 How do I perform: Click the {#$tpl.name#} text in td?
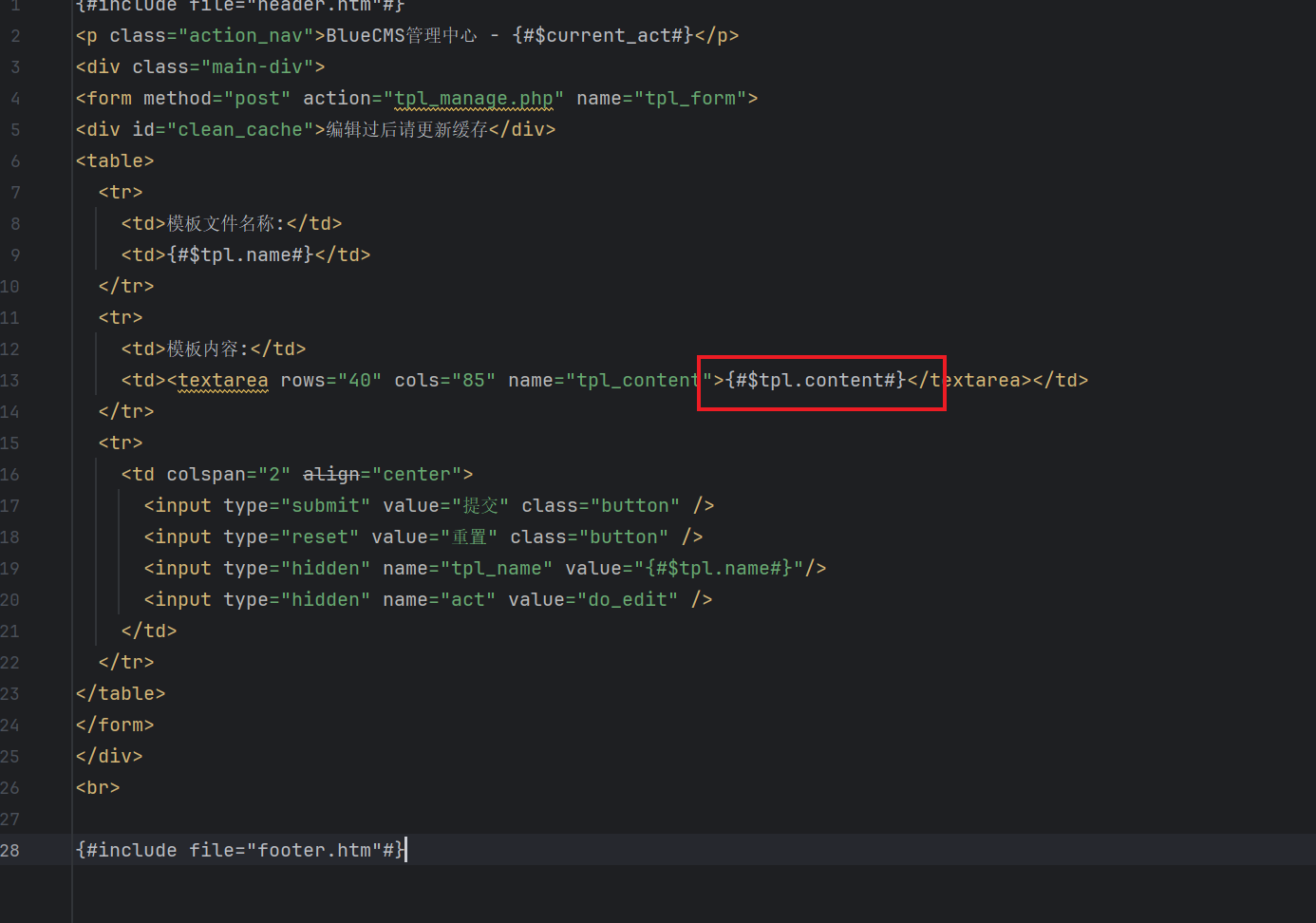pyautogui.click(x=240, y=255)
